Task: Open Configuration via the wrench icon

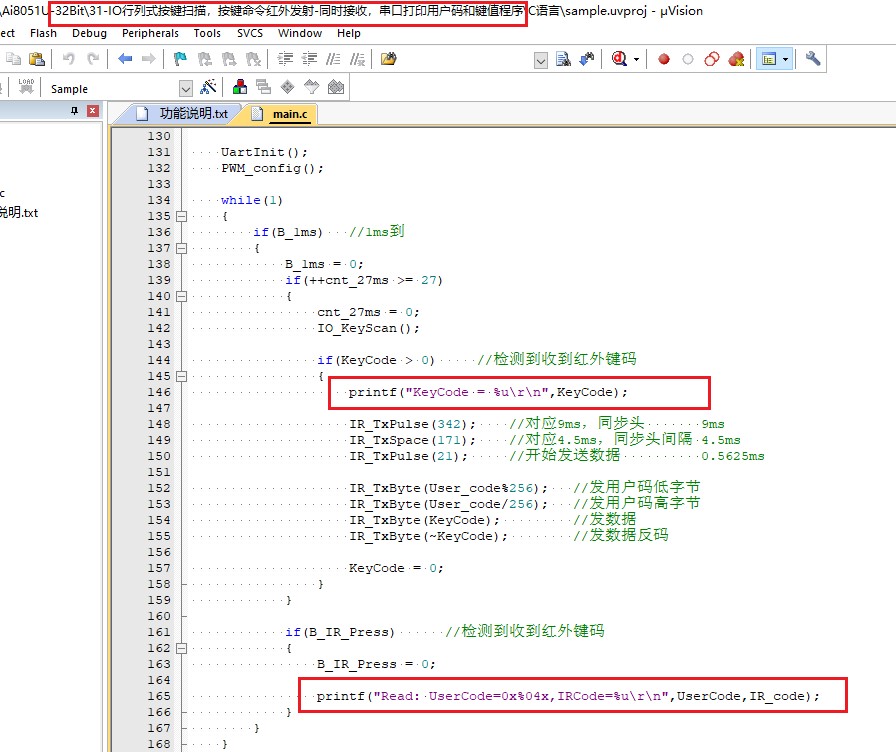Action: click(x=813, y=60)
